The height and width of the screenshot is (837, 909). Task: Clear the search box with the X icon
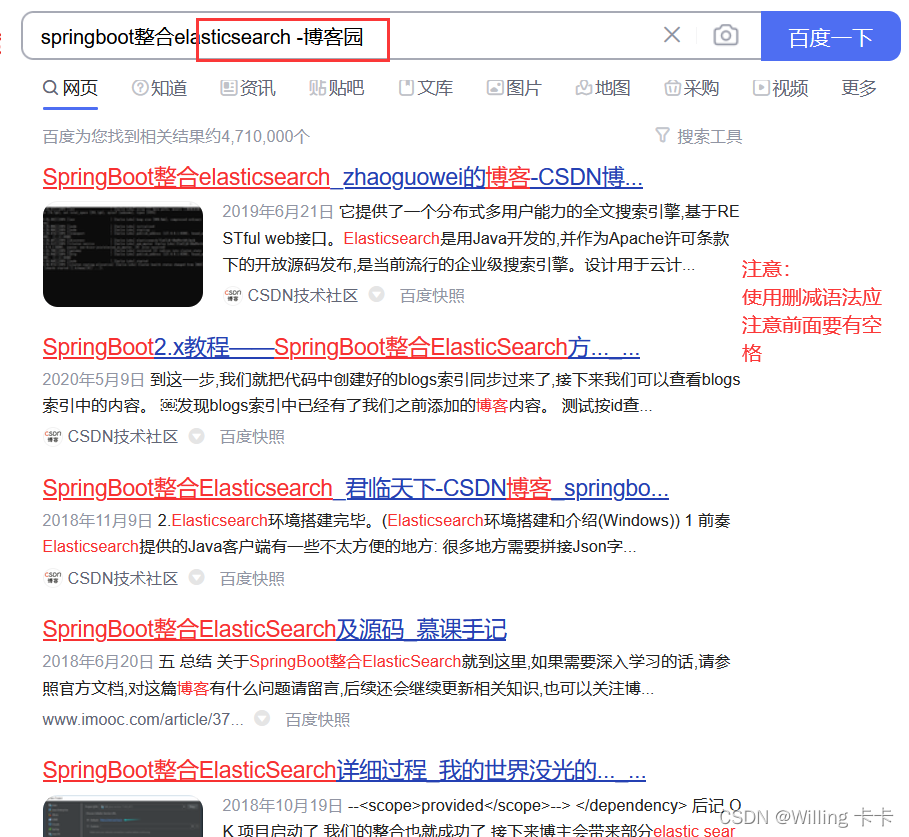tap(672, 35)
